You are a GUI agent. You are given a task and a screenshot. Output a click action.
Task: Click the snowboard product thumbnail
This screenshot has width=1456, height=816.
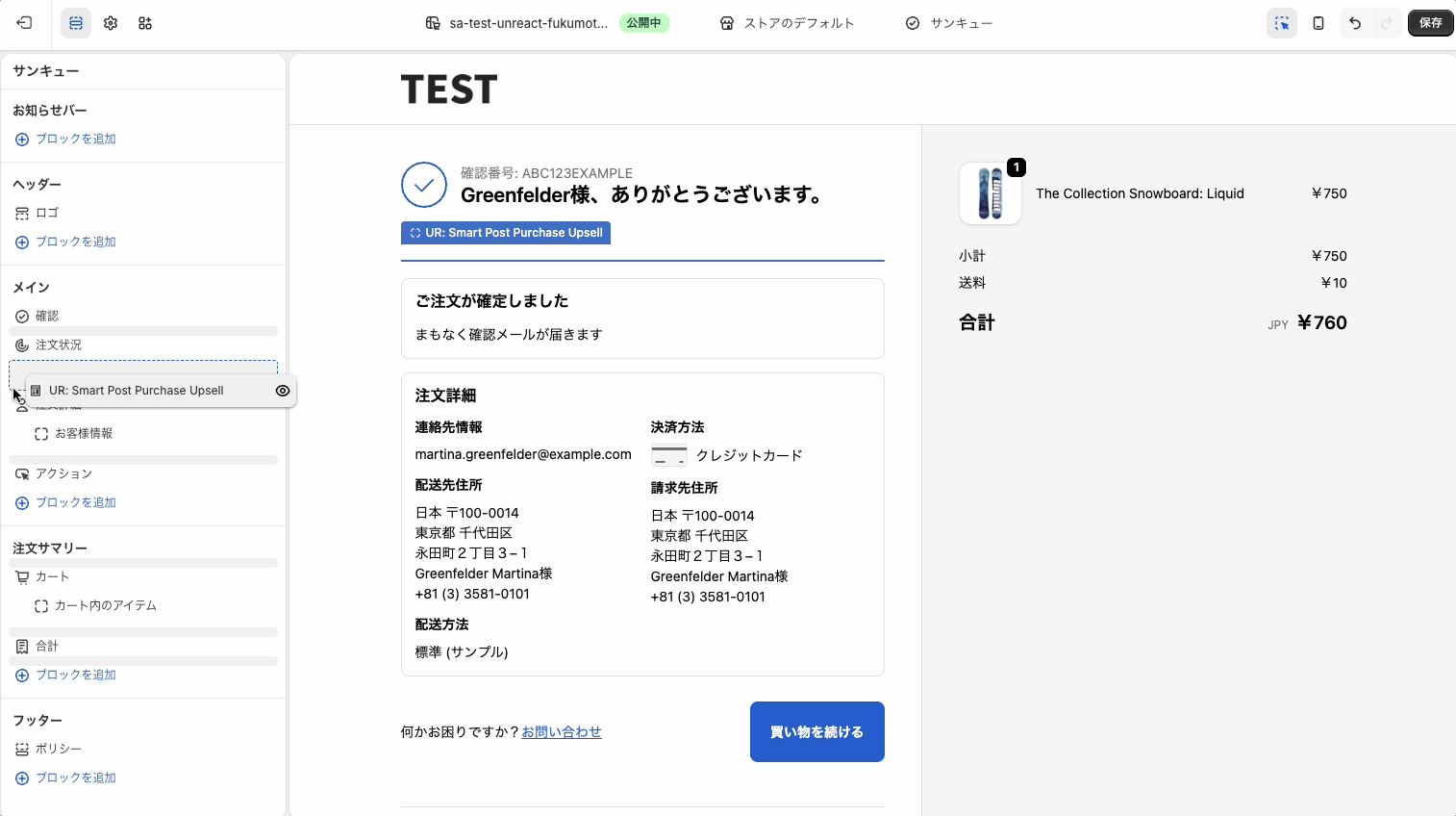[991, 193]
